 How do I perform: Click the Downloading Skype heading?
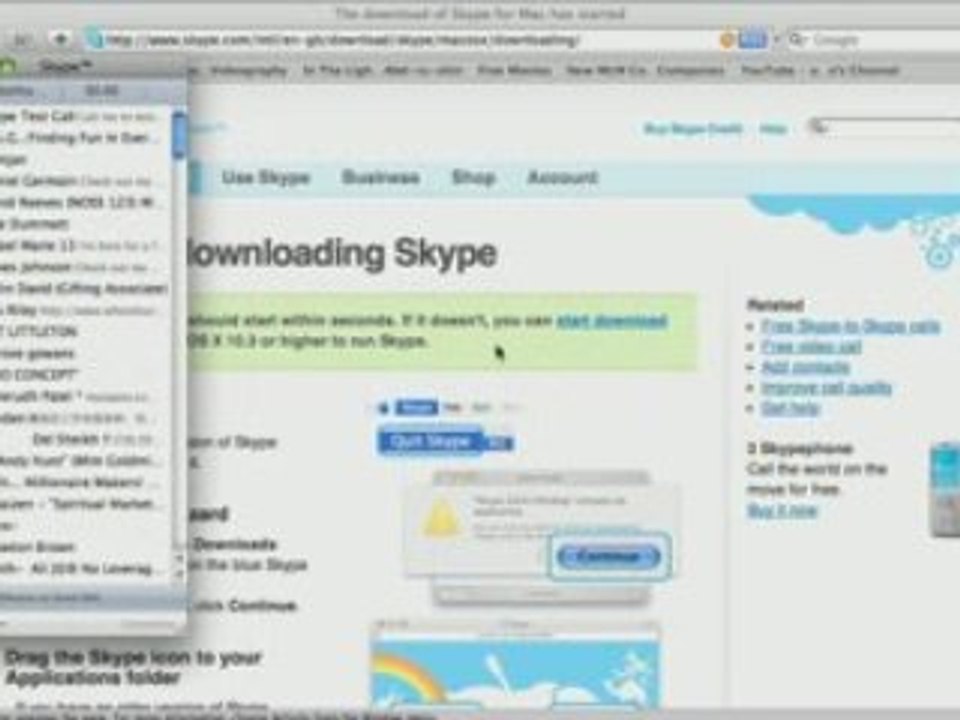(340, 253)
